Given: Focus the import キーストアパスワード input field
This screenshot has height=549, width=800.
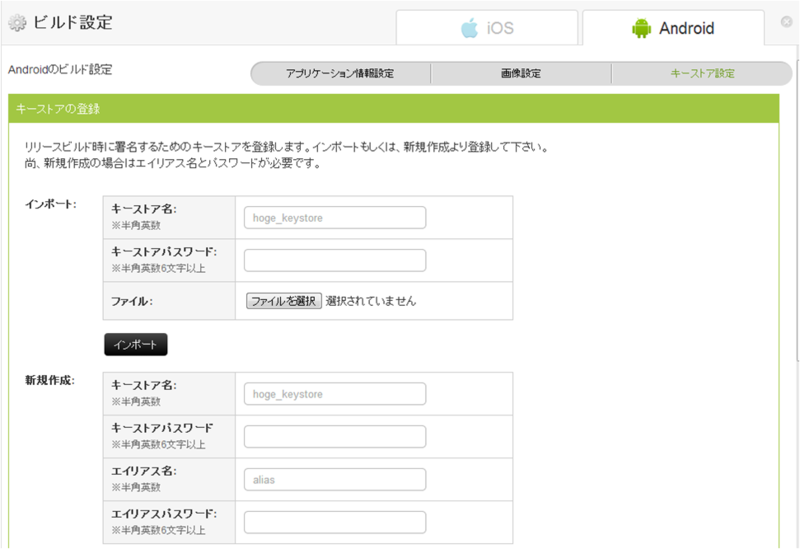Looking at the screenshot, I should pyautogui.click(x=335, y=261).
